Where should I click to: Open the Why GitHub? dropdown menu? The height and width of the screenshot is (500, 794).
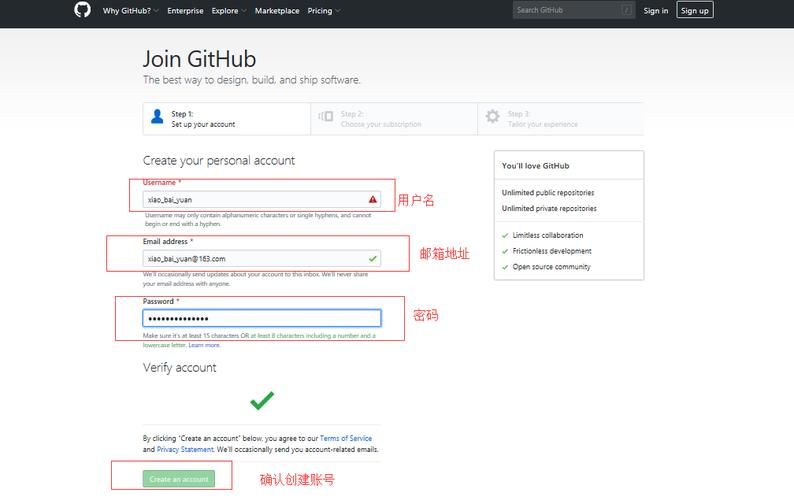(131, 11)
